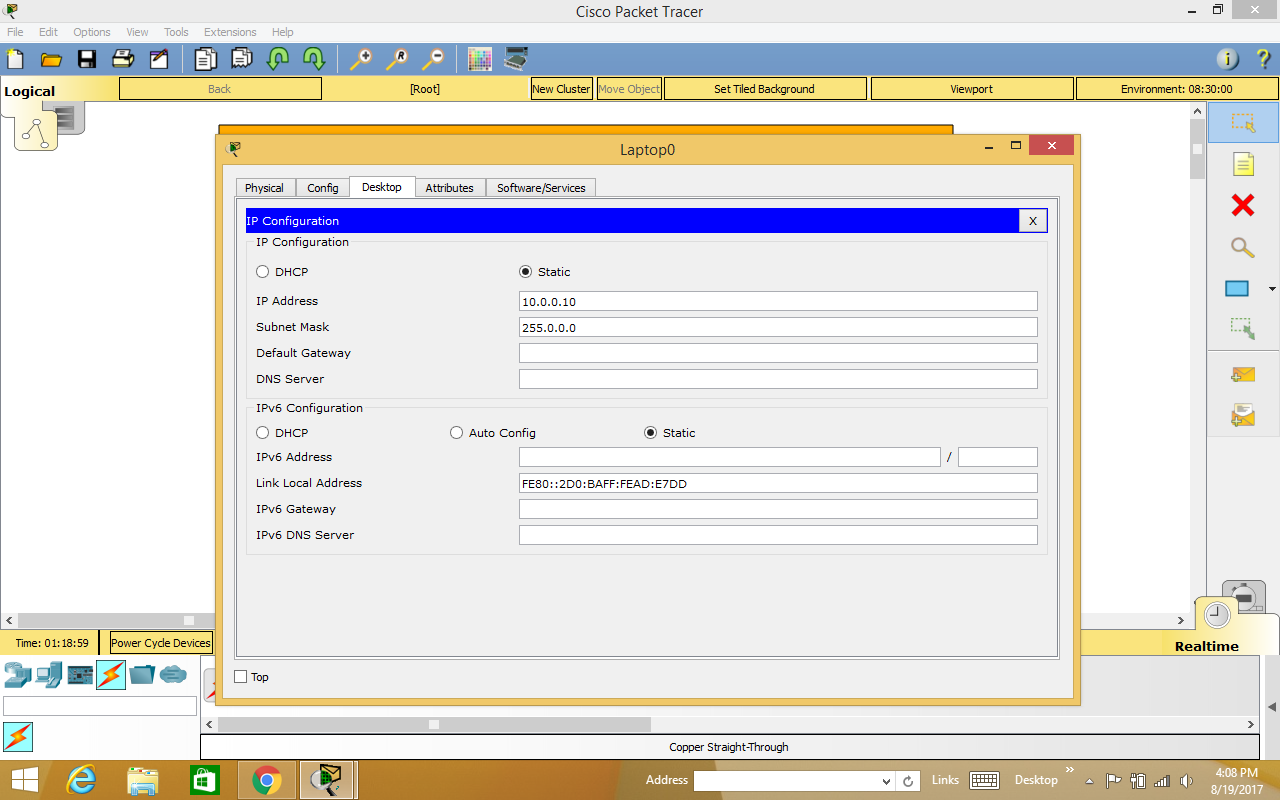The image size is (1280, 800).
Task: Select the Add Simple PDU envelope tool
Action: (x=1242, y=375)
